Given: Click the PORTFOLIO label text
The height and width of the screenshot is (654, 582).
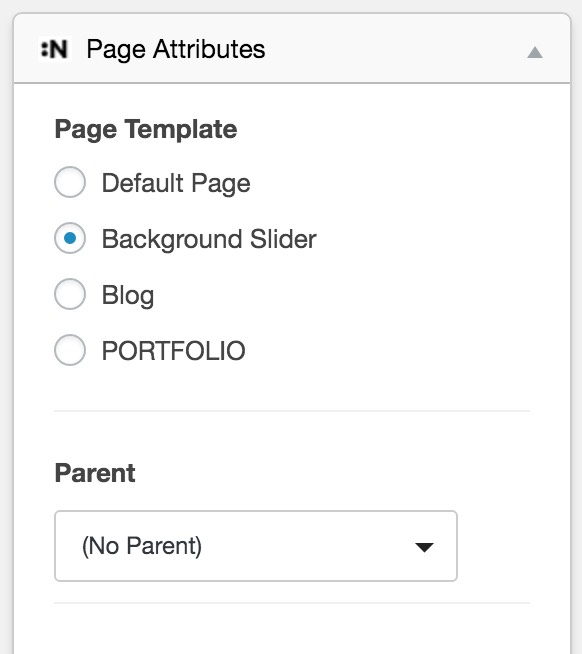Looking at the screenshot, I should click(x=174, y=351).
